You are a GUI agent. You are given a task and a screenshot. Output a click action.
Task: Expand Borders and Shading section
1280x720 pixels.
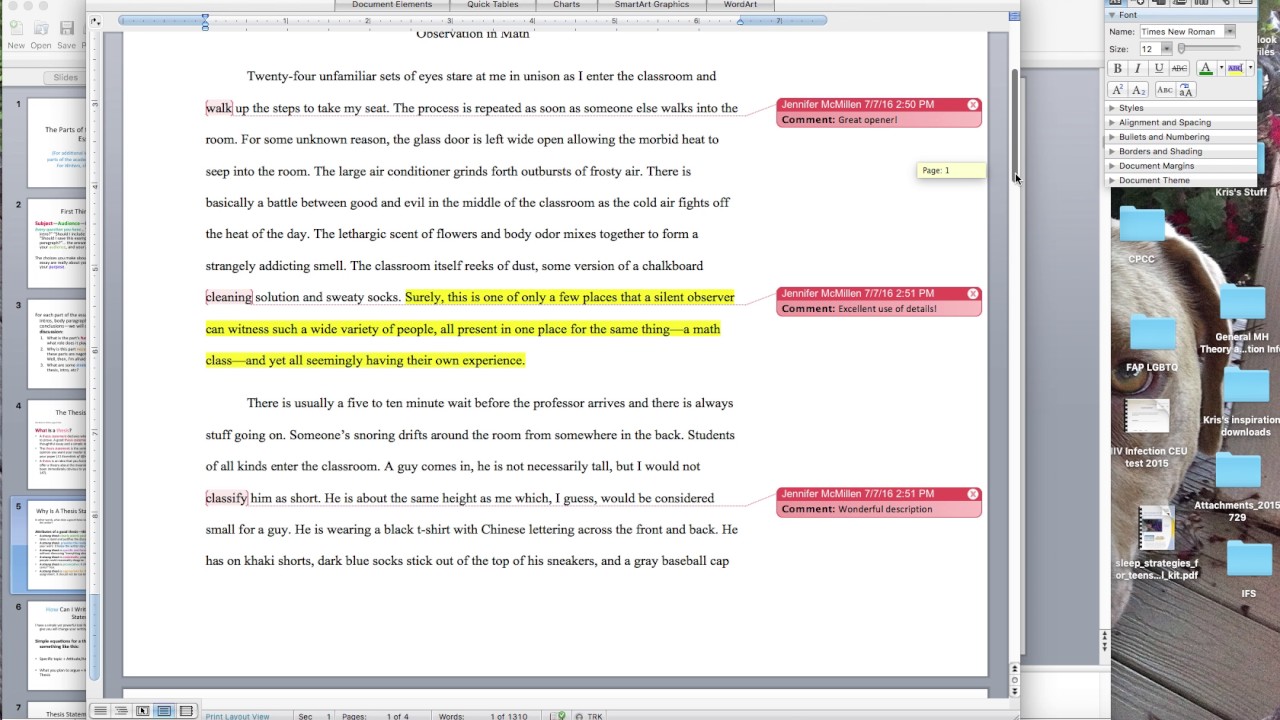click(x=1112, y=151)
